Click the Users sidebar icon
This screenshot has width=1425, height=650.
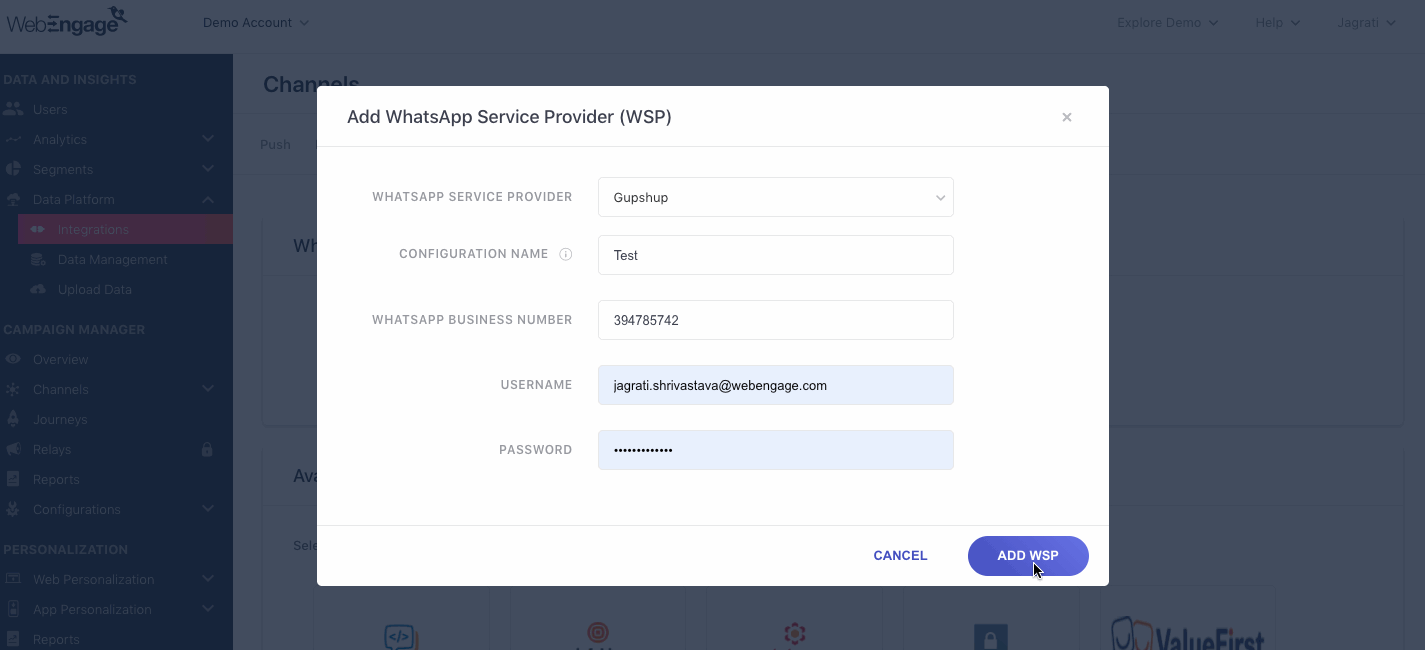click(x=13, y=109)
